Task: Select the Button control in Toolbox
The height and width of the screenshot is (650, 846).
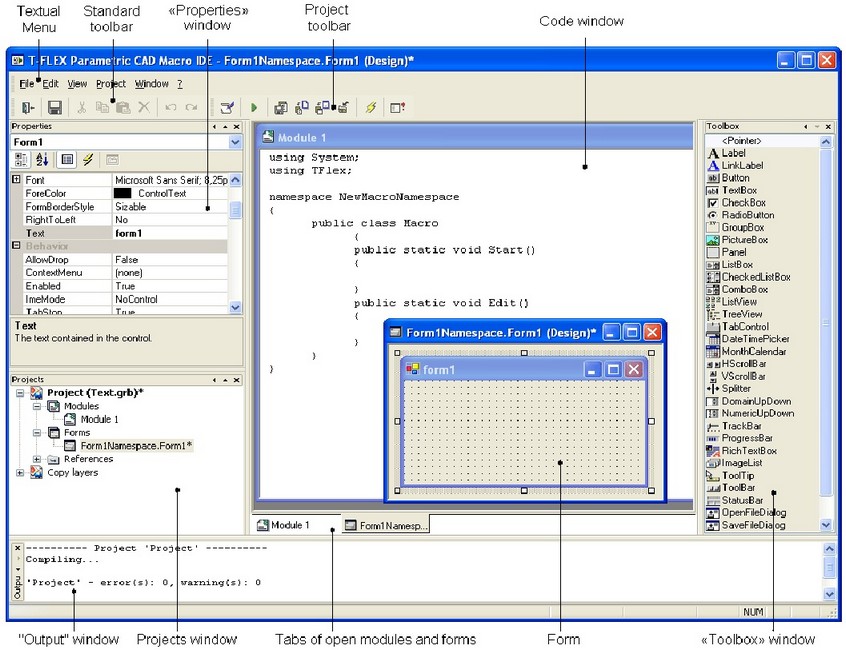Action: (735, 178)
